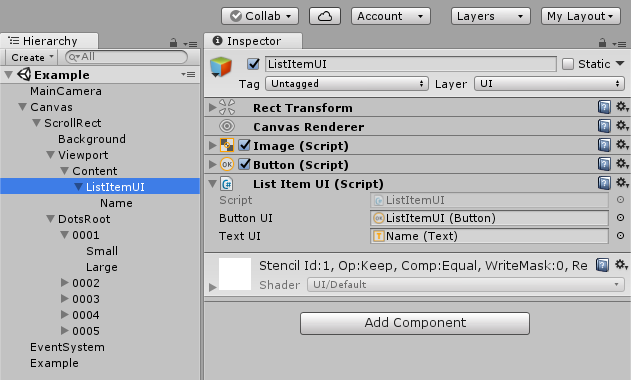Disable the Button (Script) component checkbox
Viewport: 631px width, 380px height.
tap(244, 164)
